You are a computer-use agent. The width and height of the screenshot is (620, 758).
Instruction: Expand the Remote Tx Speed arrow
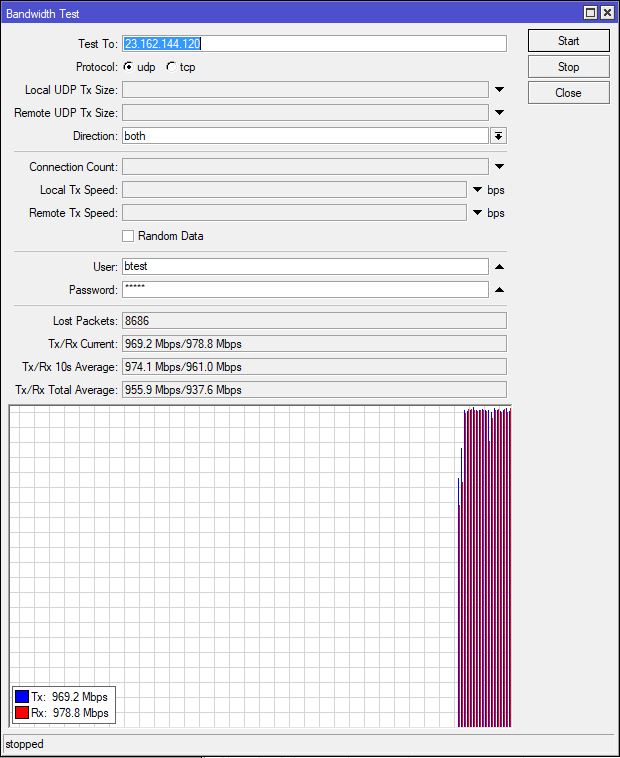coord(477,213)
